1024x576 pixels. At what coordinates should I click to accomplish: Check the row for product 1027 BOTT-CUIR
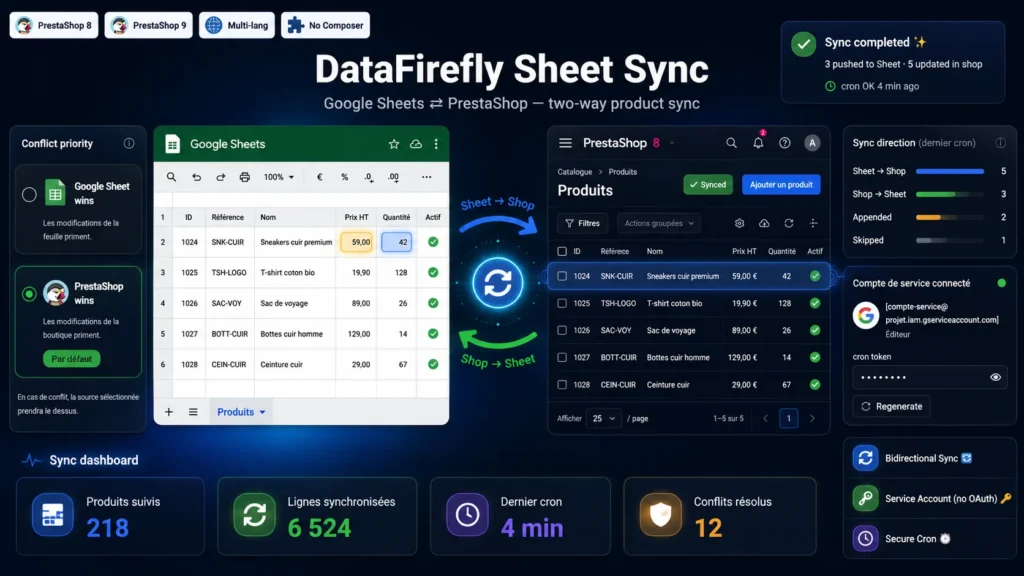562,357
